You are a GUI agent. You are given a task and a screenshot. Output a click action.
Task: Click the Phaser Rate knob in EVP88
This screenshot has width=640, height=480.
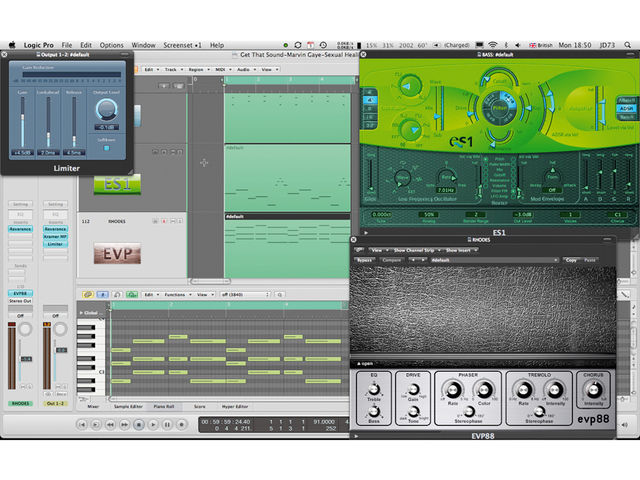pyautogui.click(x=453, y=390)
